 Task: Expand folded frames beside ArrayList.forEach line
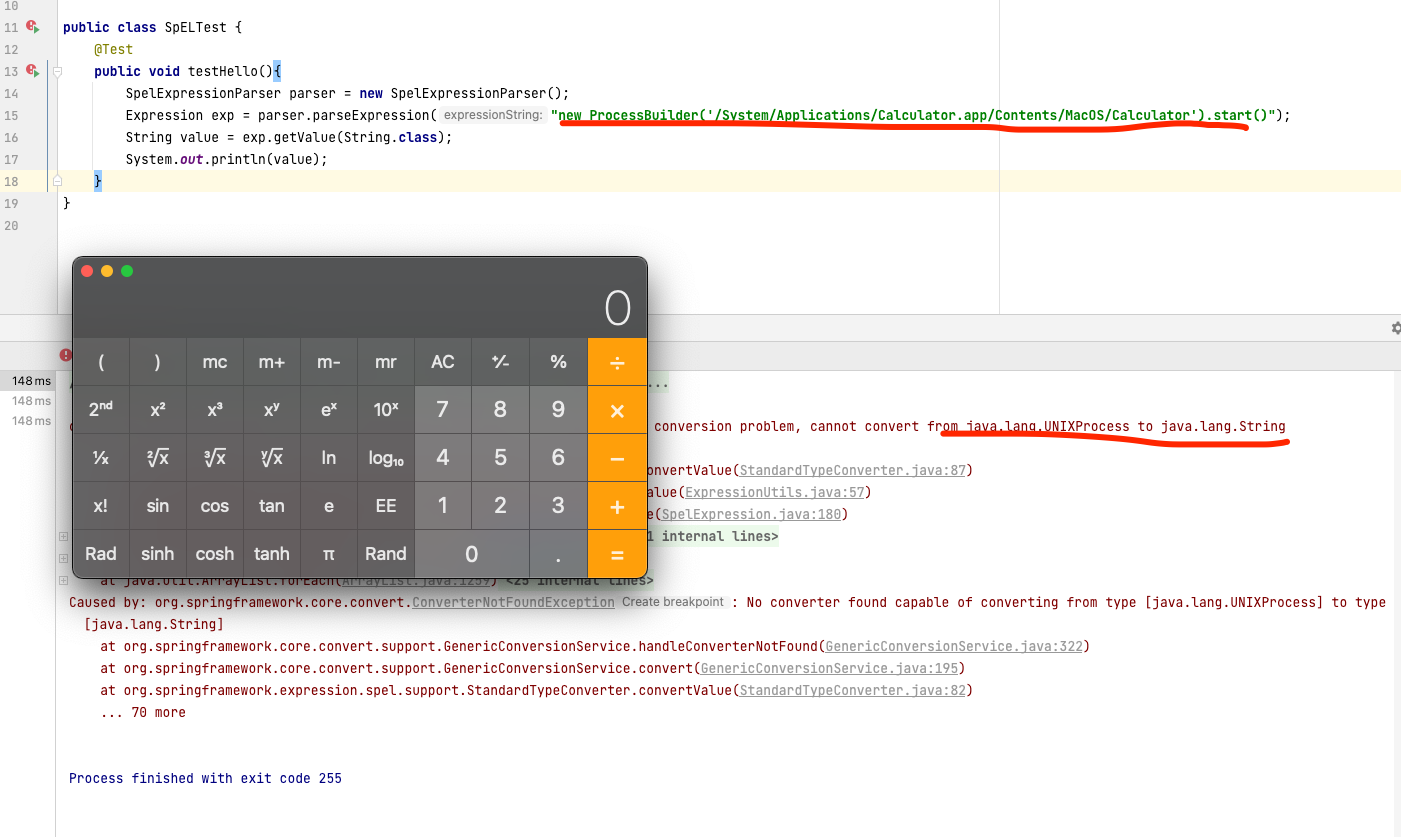coord(64,580)
